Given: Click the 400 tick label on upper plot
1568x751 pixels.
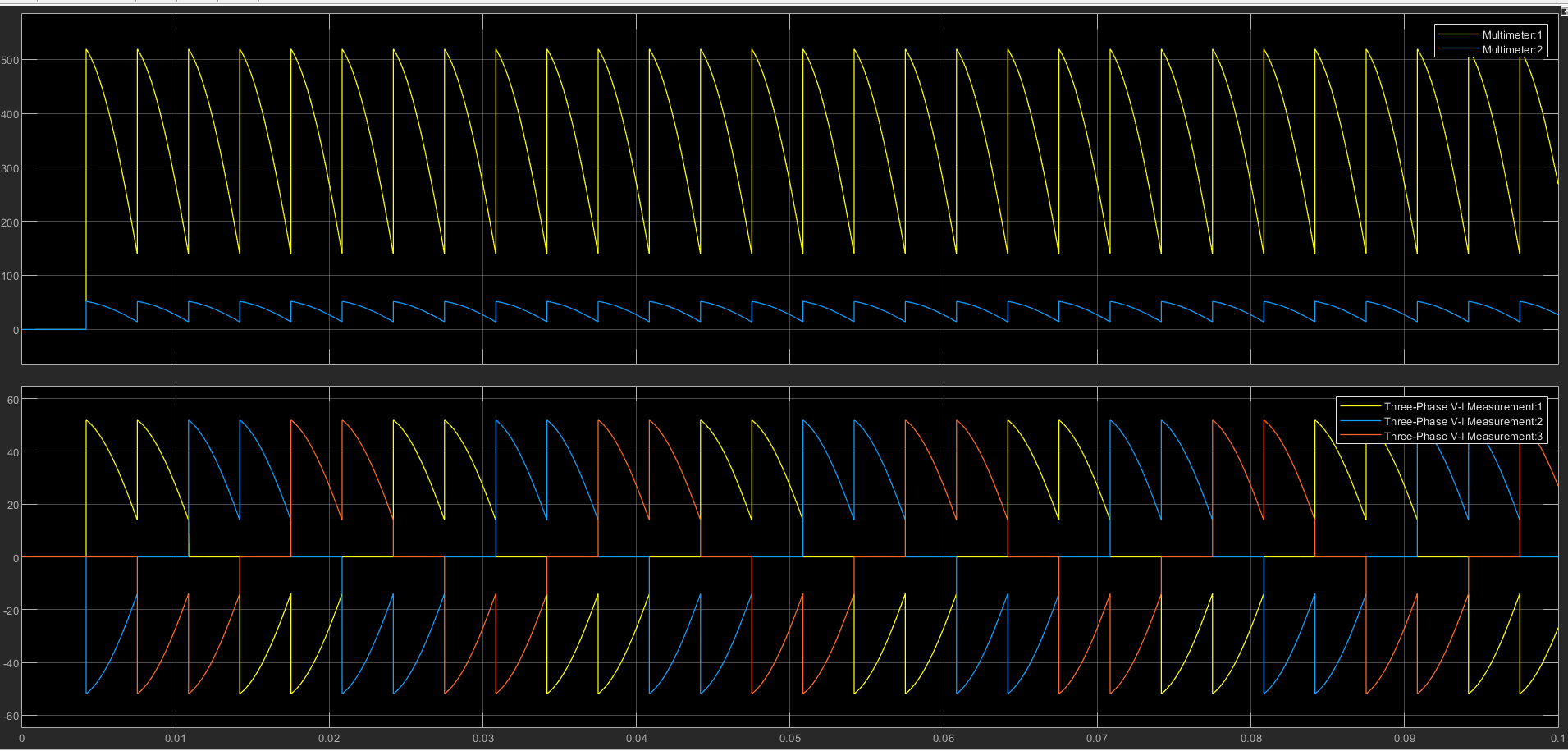Looking at the screenshot, I should point(10,114).
